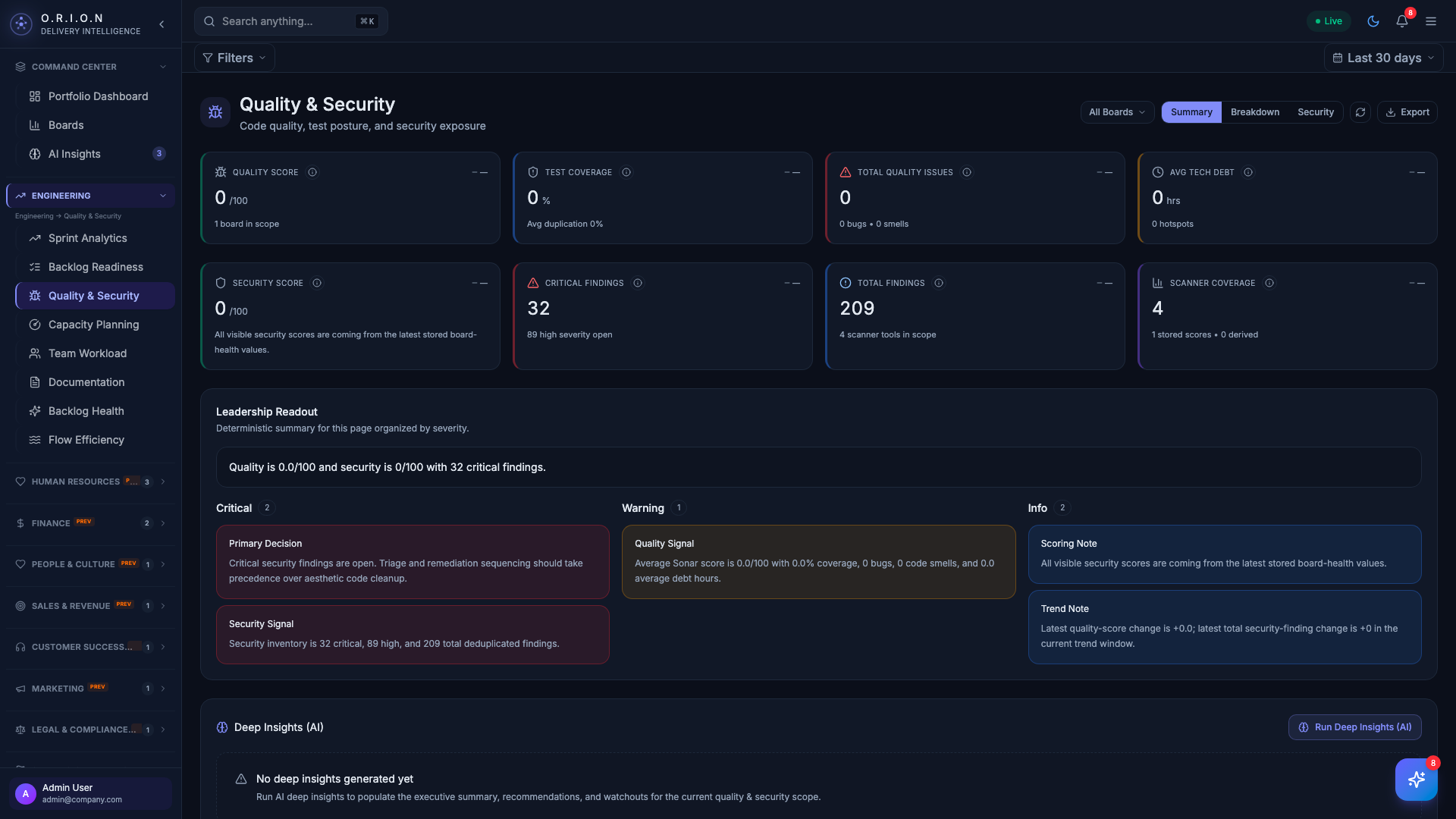Collapse the sidebar with the chevron arrow
Screen dimensions: 1456x819
coord(162,24)
